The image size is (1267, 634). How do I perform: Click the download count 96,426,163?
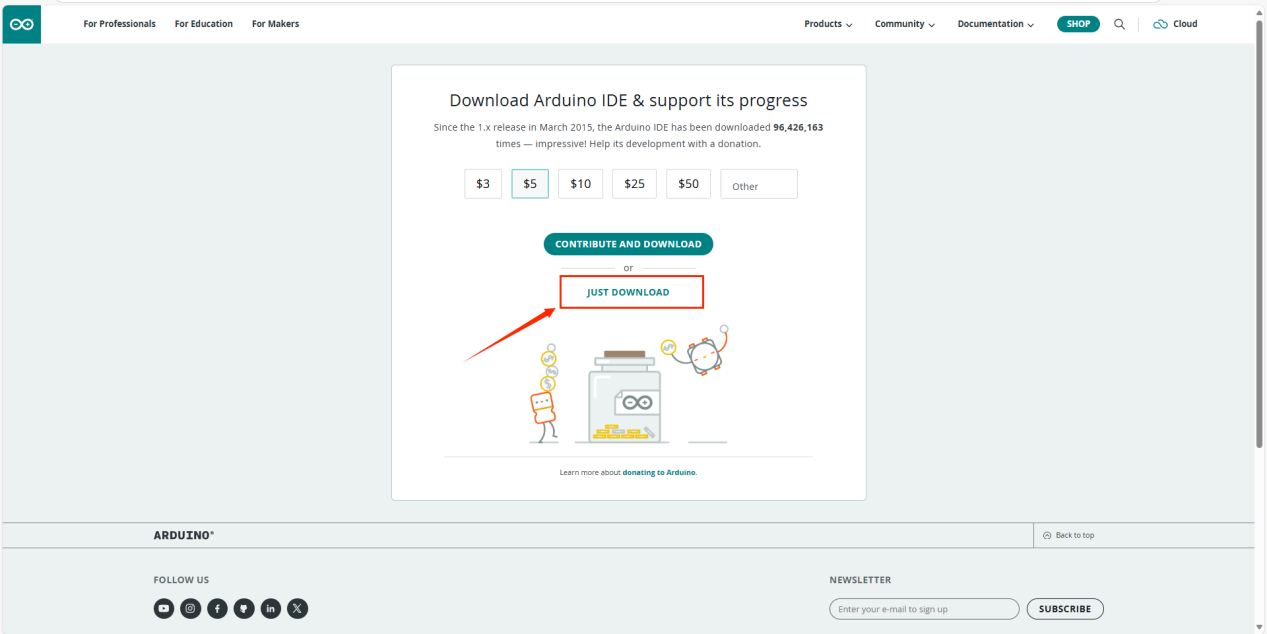798,127
